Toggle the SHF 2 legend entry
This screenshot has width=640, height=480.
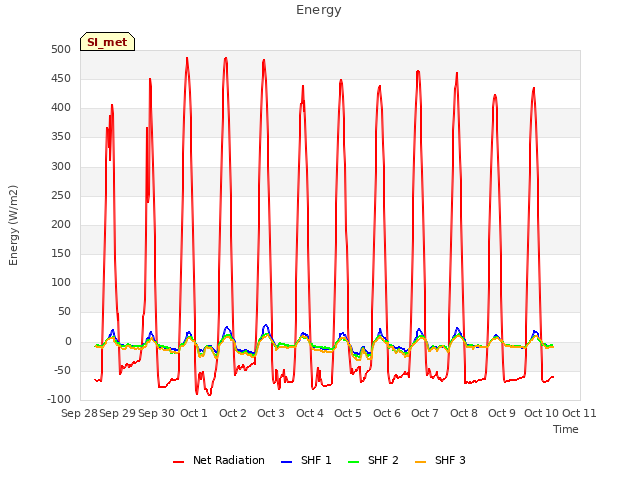click(373, 460)
